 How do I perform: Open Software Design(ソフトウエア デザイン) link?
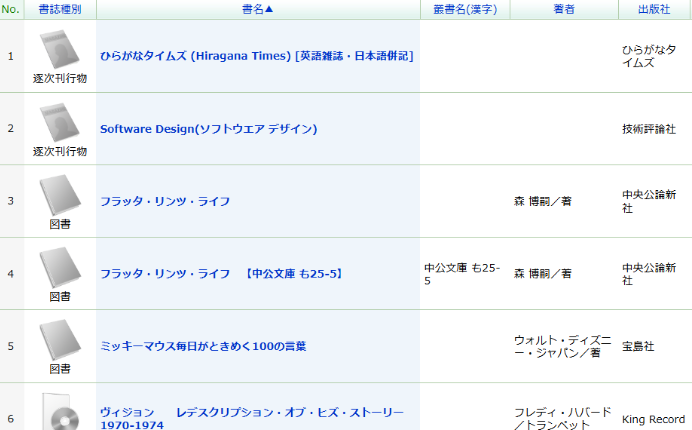pyautogui.click(x=208, y=129)
